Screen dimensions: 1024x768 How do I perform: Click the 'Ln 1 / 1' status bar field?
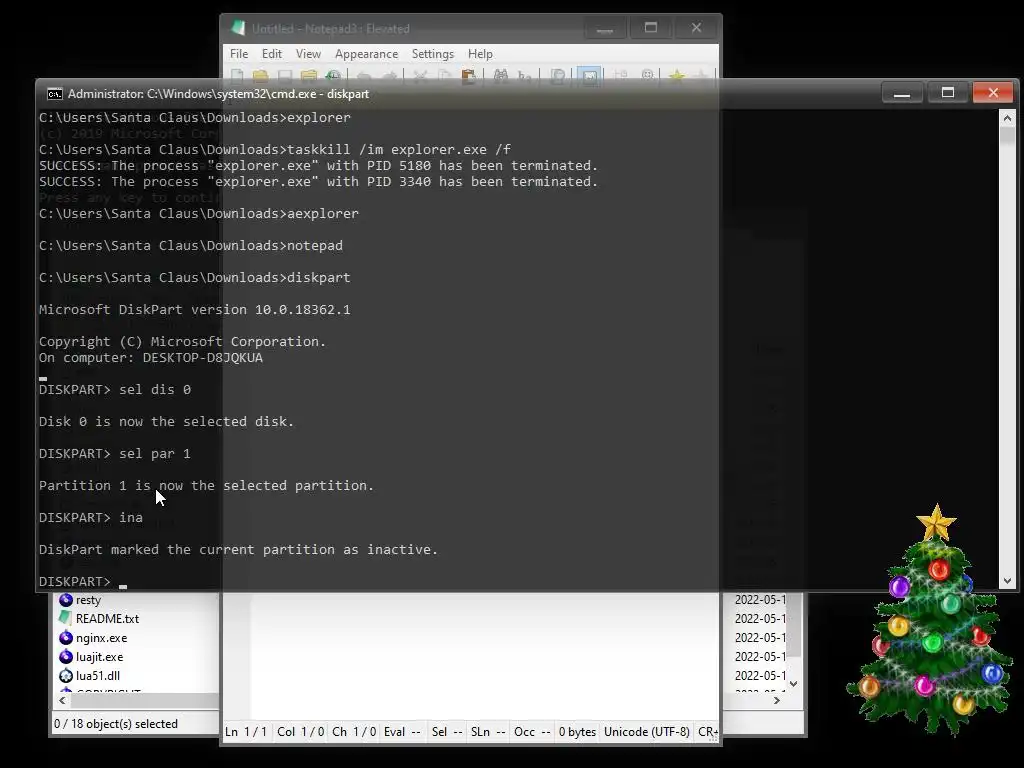[x=246, y=732]
